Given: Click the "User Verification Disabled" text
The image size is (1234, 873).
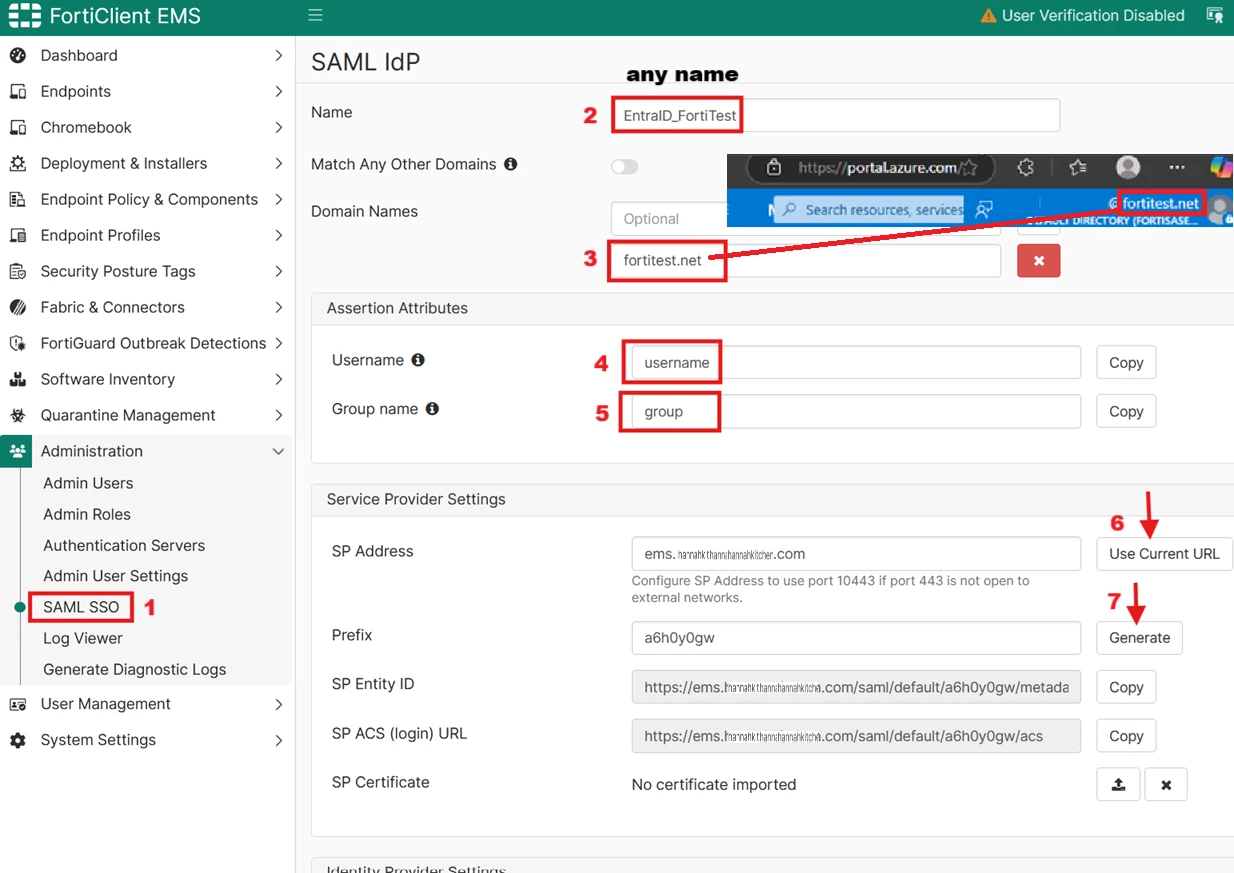Looking at the screenshot, I should point(1093,16).
